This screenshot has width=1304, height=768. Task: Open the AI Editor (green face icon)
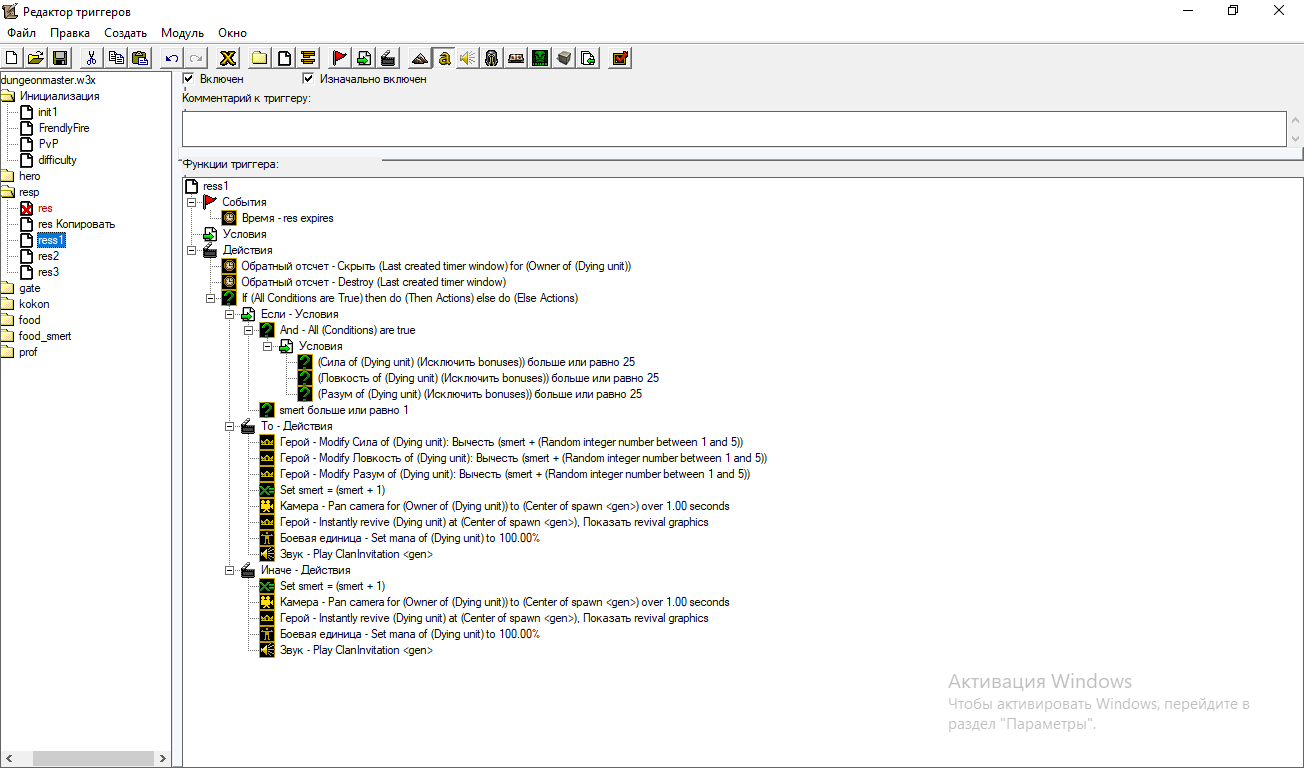coord(540,58)
